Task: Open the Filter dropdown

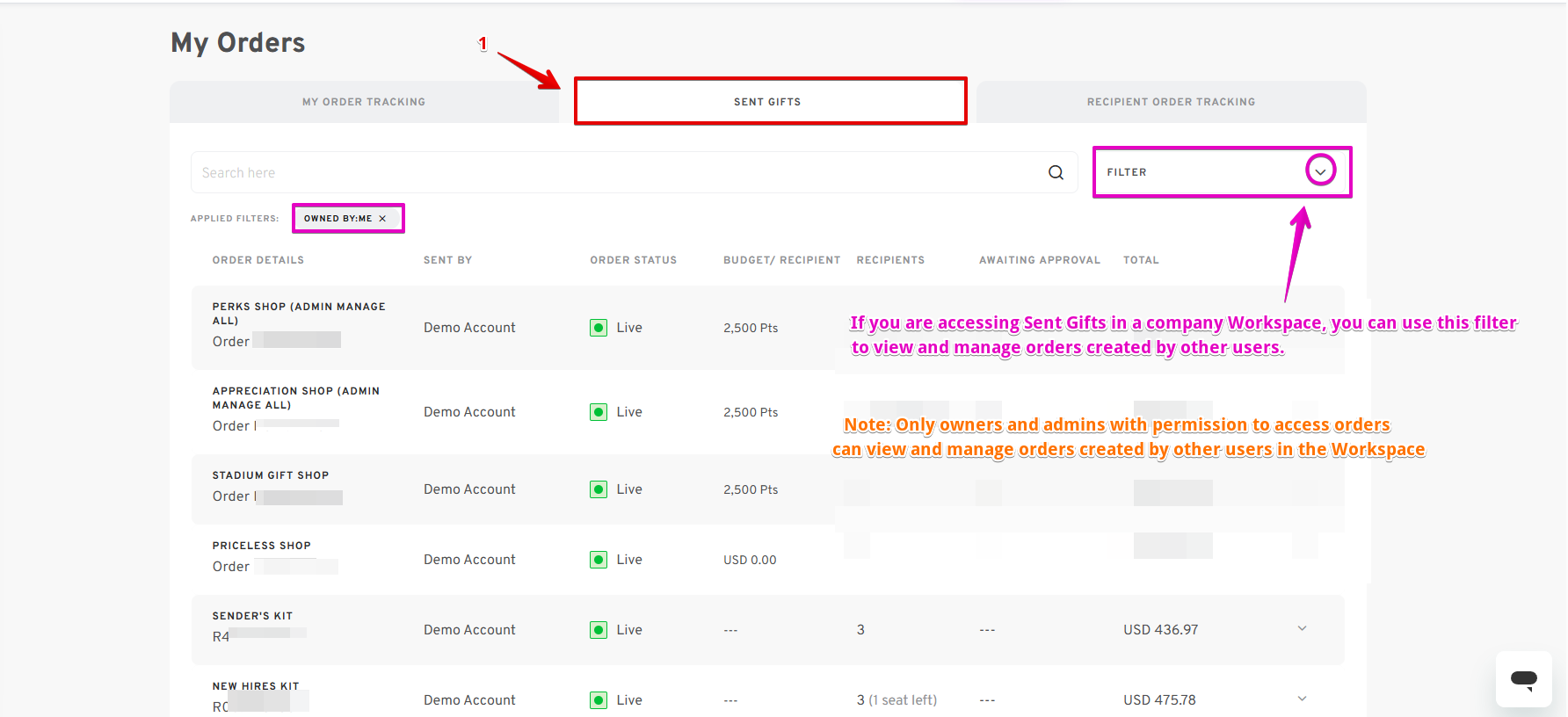Action: point(1319,171)
